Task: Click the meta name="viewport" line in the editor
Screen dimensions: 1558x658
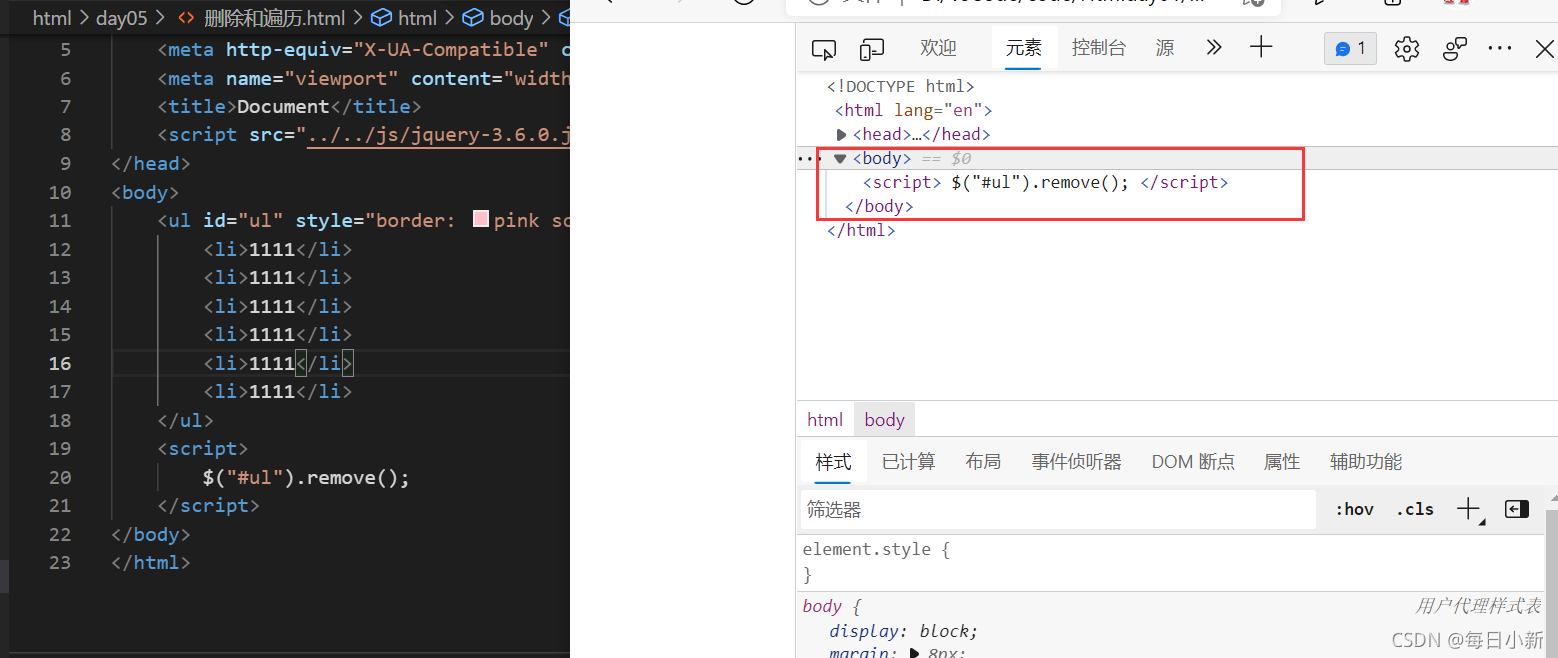Action: pyautogui.click(x=363, y=78)
